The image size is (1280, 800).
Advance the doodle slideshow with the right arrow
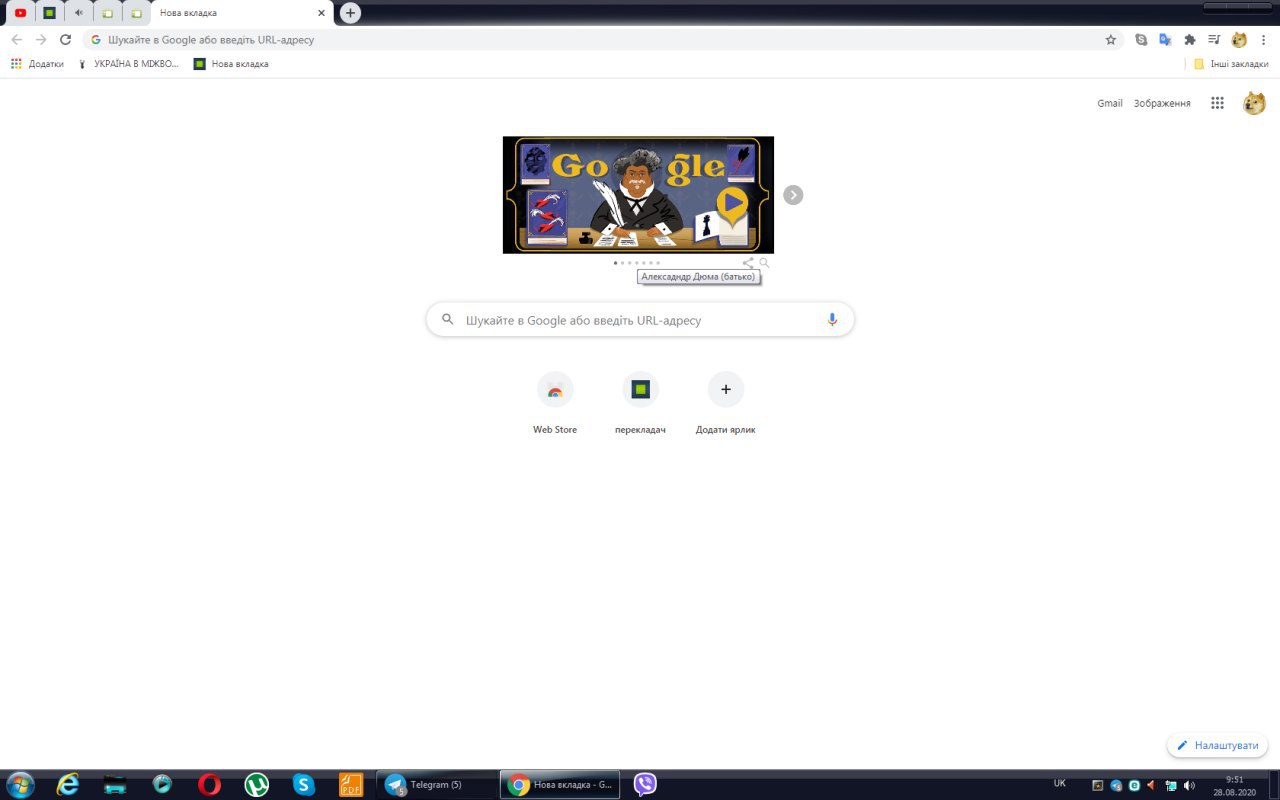coord(793,195)
